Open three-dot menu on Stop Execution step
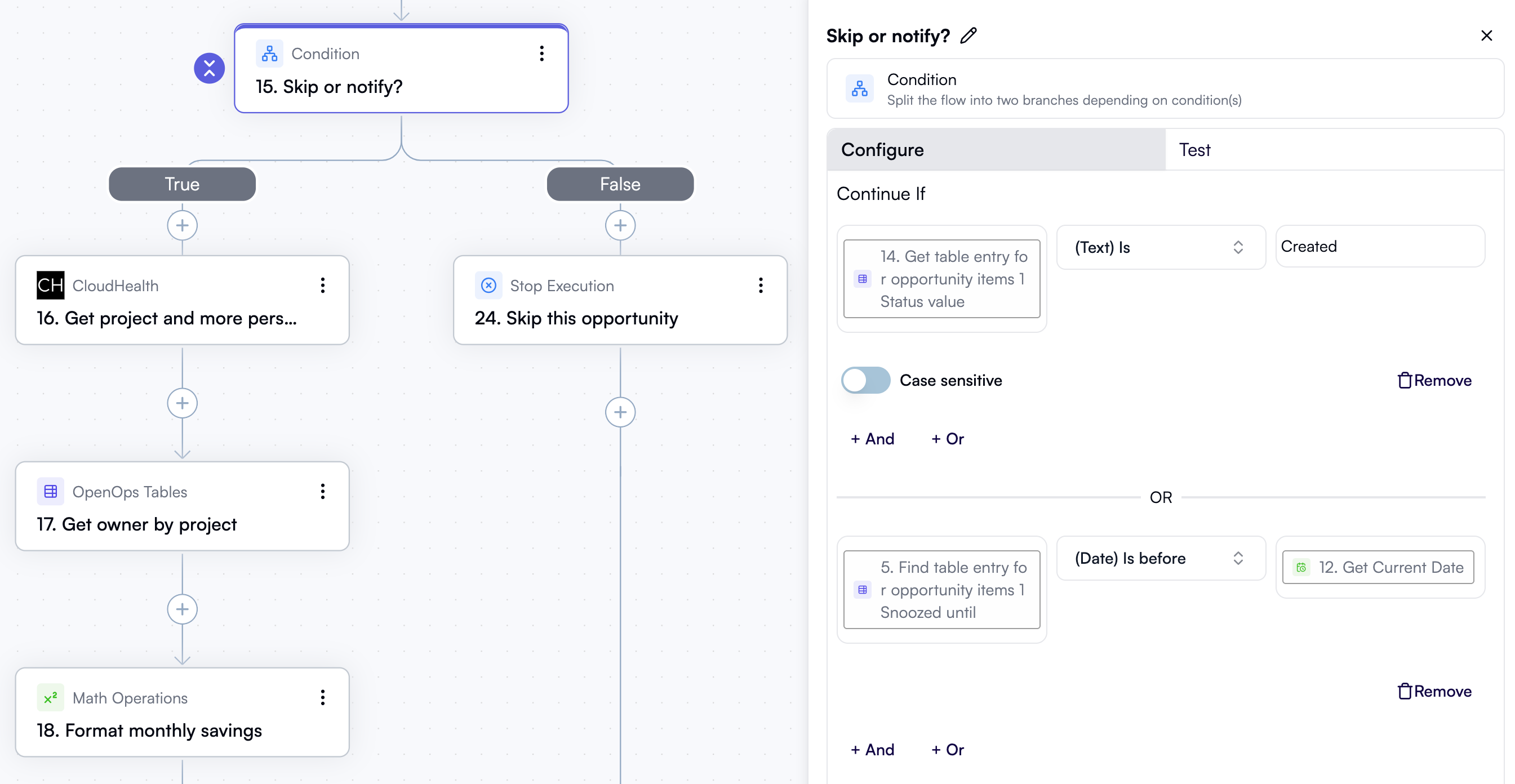 (761, 286)
